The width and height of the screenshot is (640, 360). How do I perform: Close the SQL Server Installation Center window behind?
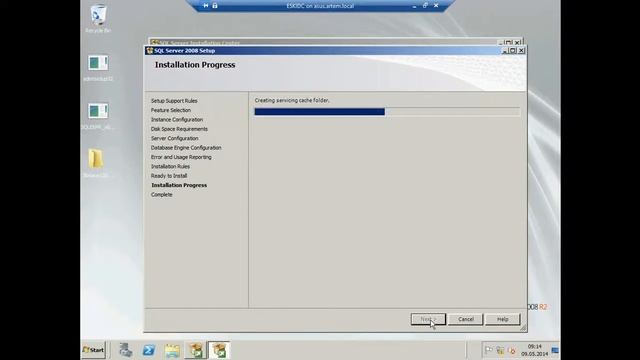[x=518, y=42]
